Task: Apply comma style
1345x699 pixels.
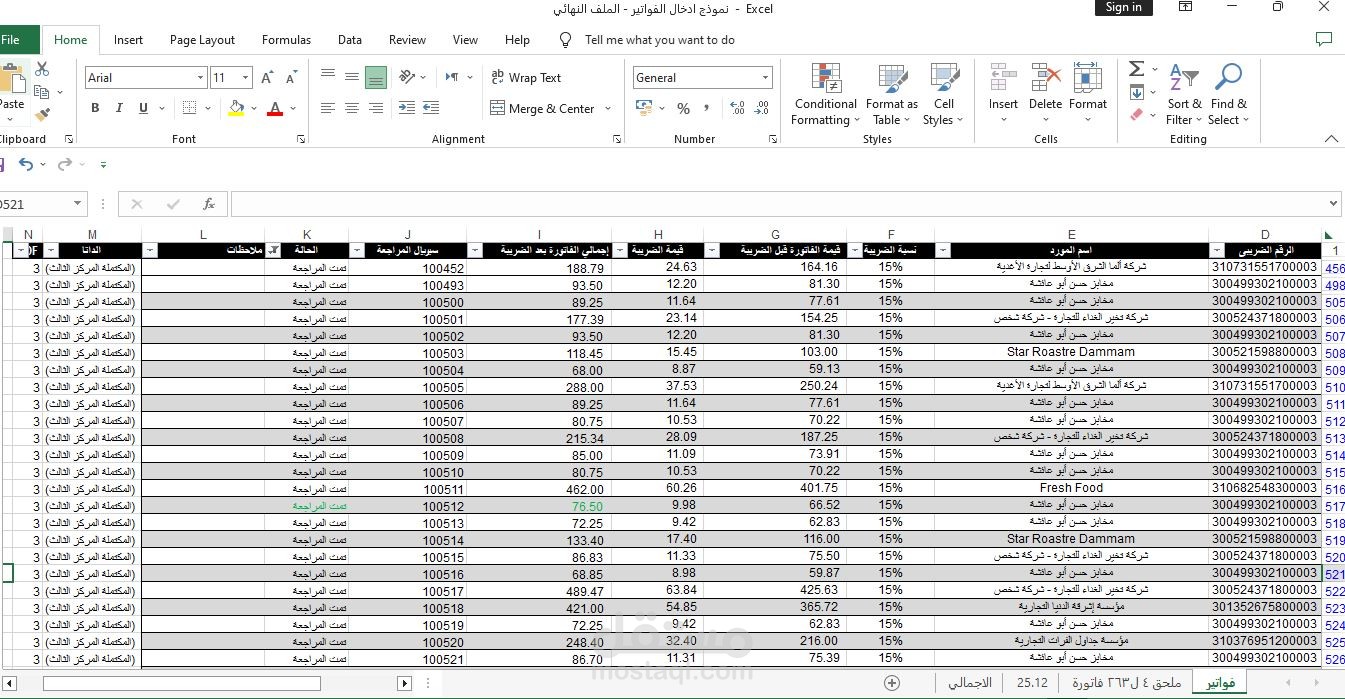Action: coord(707,108)
